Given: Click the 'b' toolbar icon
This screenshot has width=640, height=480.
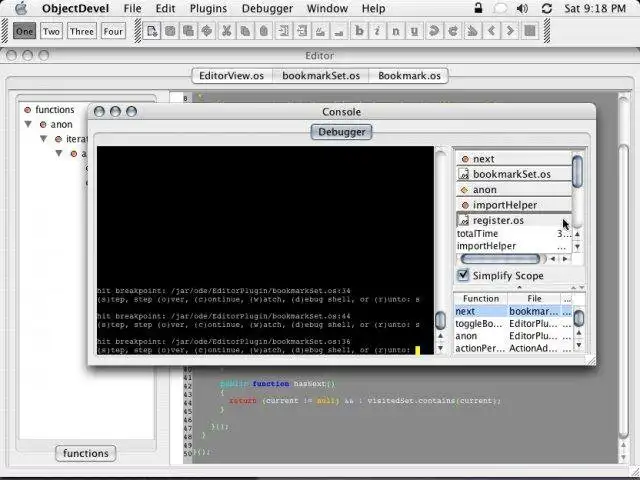Looking at the screenshot, I should coord(359,31).
